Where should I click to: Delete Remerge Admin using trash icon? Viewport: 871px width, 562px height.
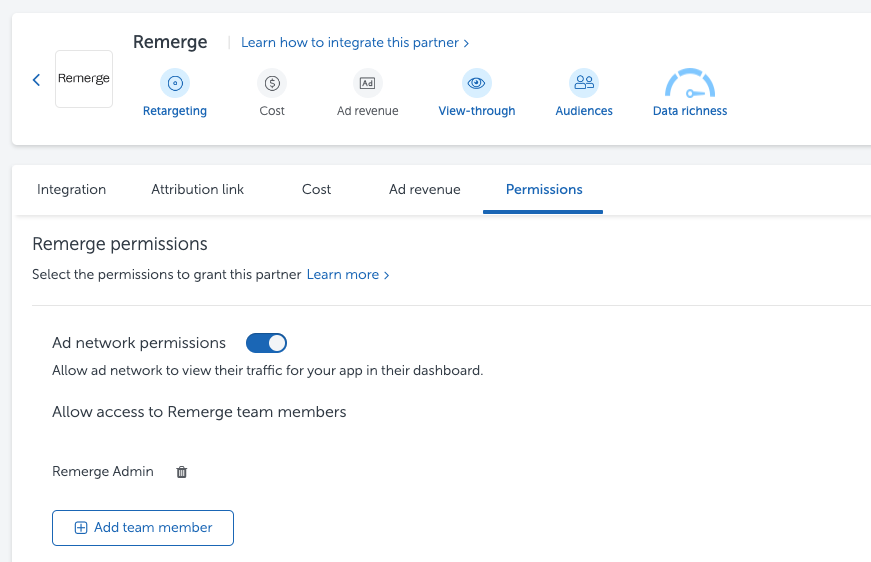coord(182,472)
